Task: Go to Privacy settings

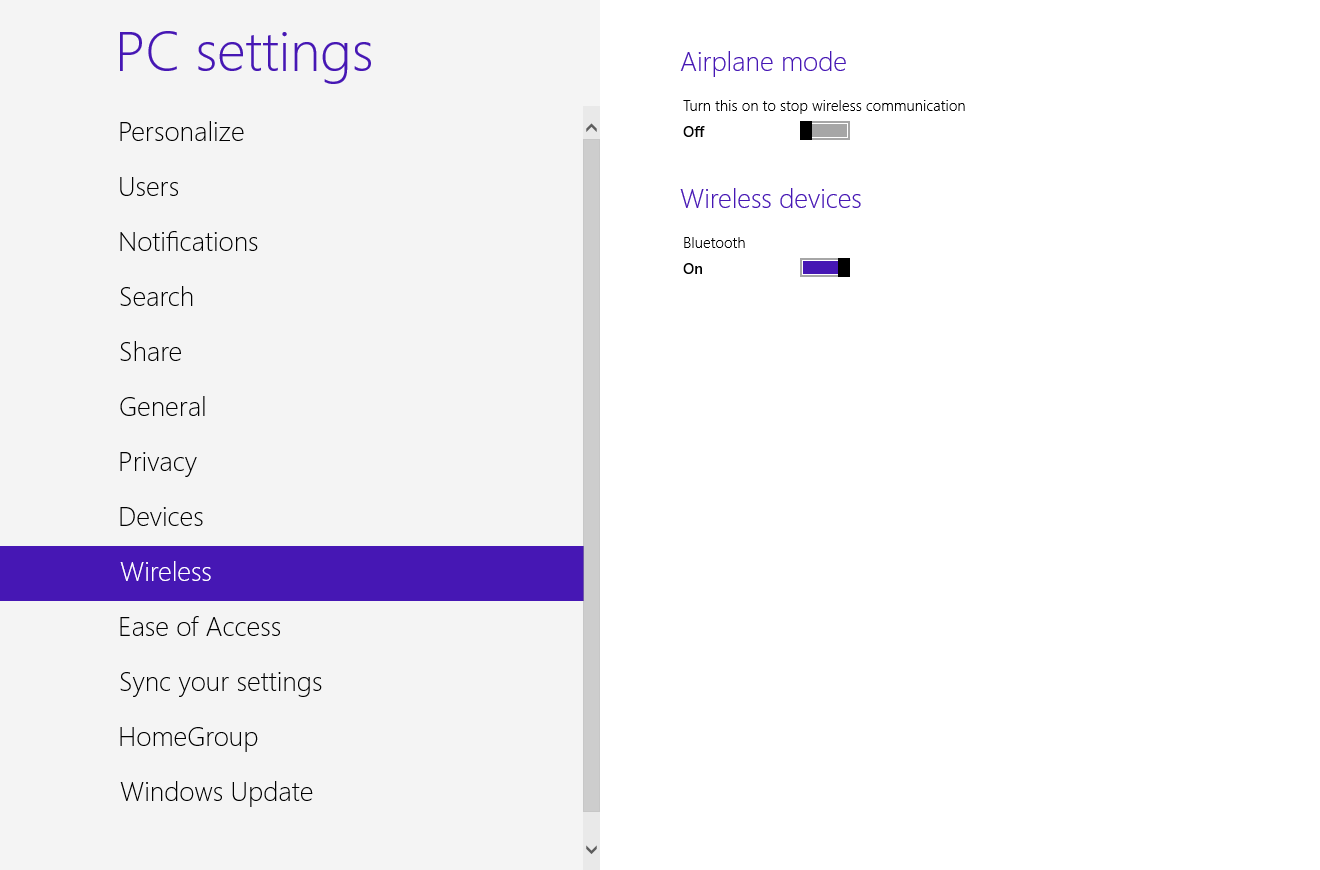Action: 291,462
